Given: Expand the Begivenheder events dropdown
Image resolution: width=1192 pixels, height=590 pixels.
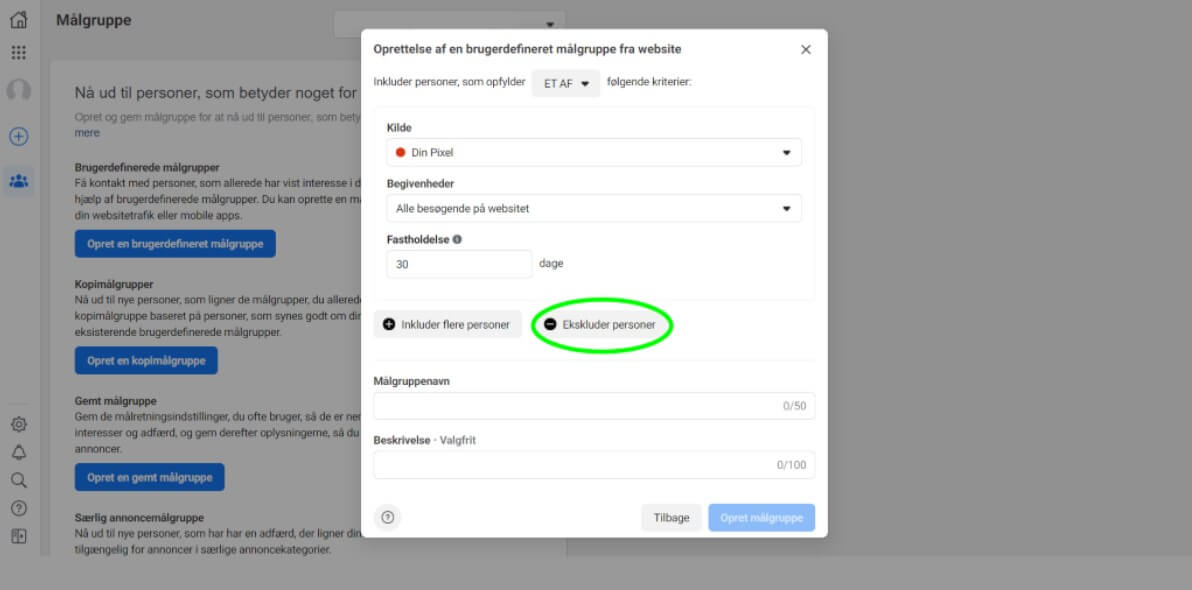Looking at the screenshot, I should (594, 208).
